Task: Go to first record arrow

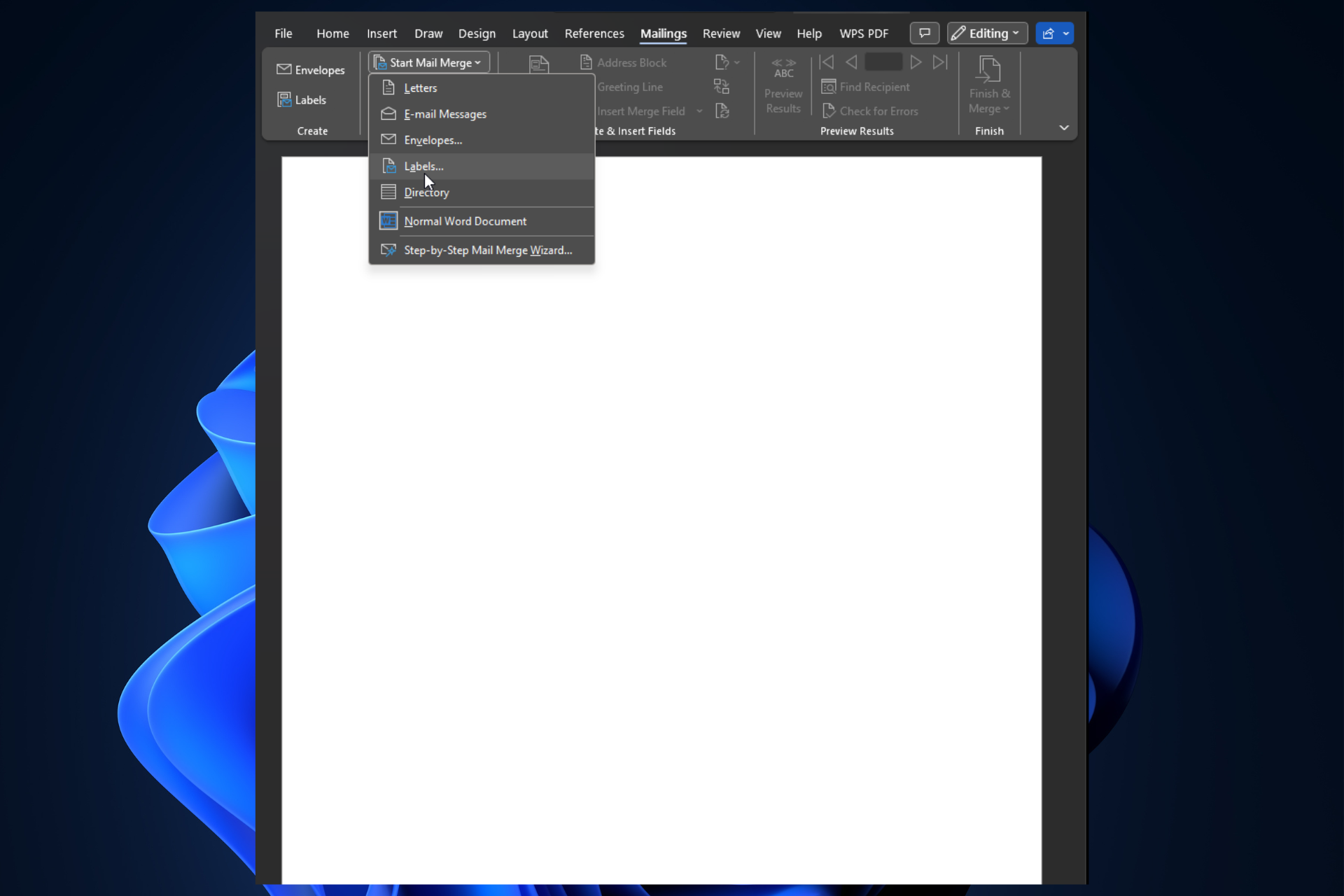Action: pyautogui.click(x=826, y=62)
